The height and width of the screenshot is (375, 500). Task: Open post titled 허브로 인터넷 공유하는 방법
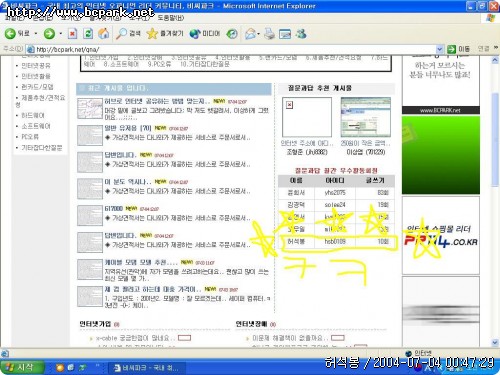pos(157,101)
